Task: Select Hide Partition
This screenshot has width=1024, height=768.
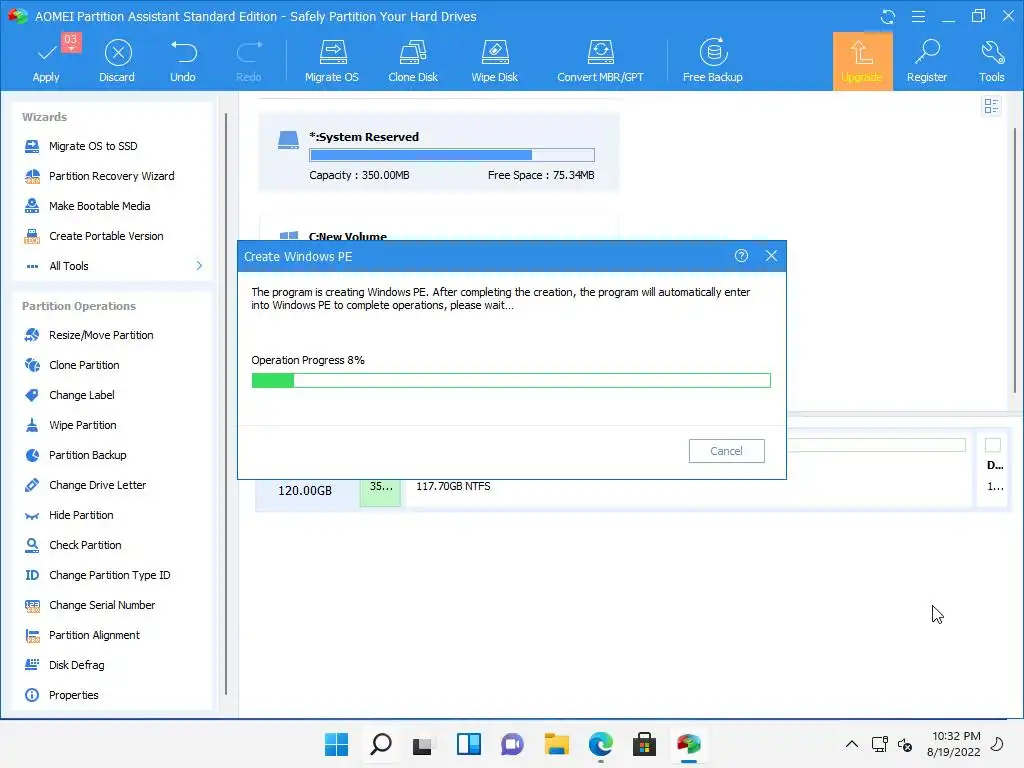Action: click(81, 515)
